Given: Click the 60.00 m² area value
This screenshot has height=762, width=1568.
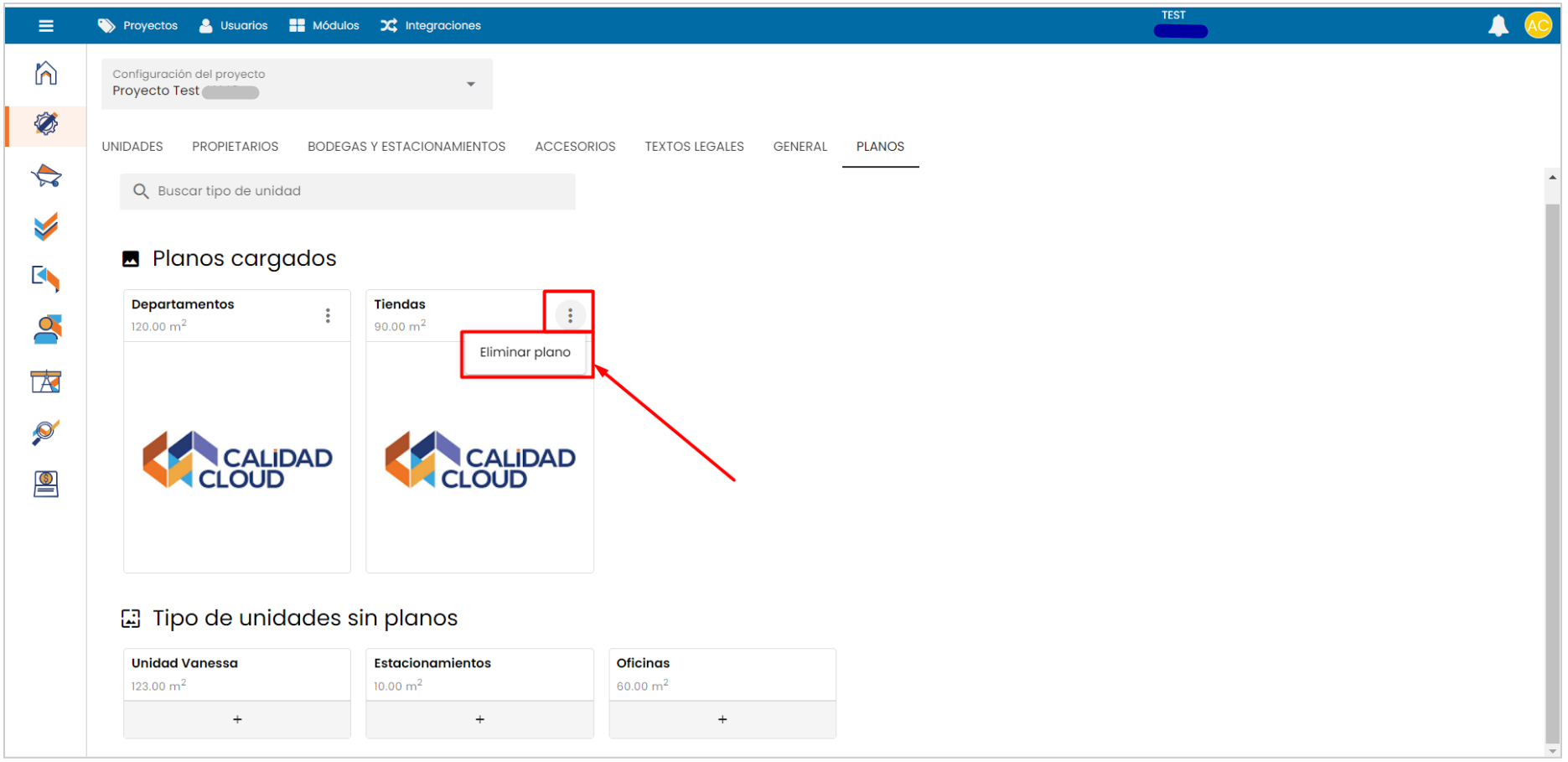Looking at the screenshot, I should pos(642,686).
